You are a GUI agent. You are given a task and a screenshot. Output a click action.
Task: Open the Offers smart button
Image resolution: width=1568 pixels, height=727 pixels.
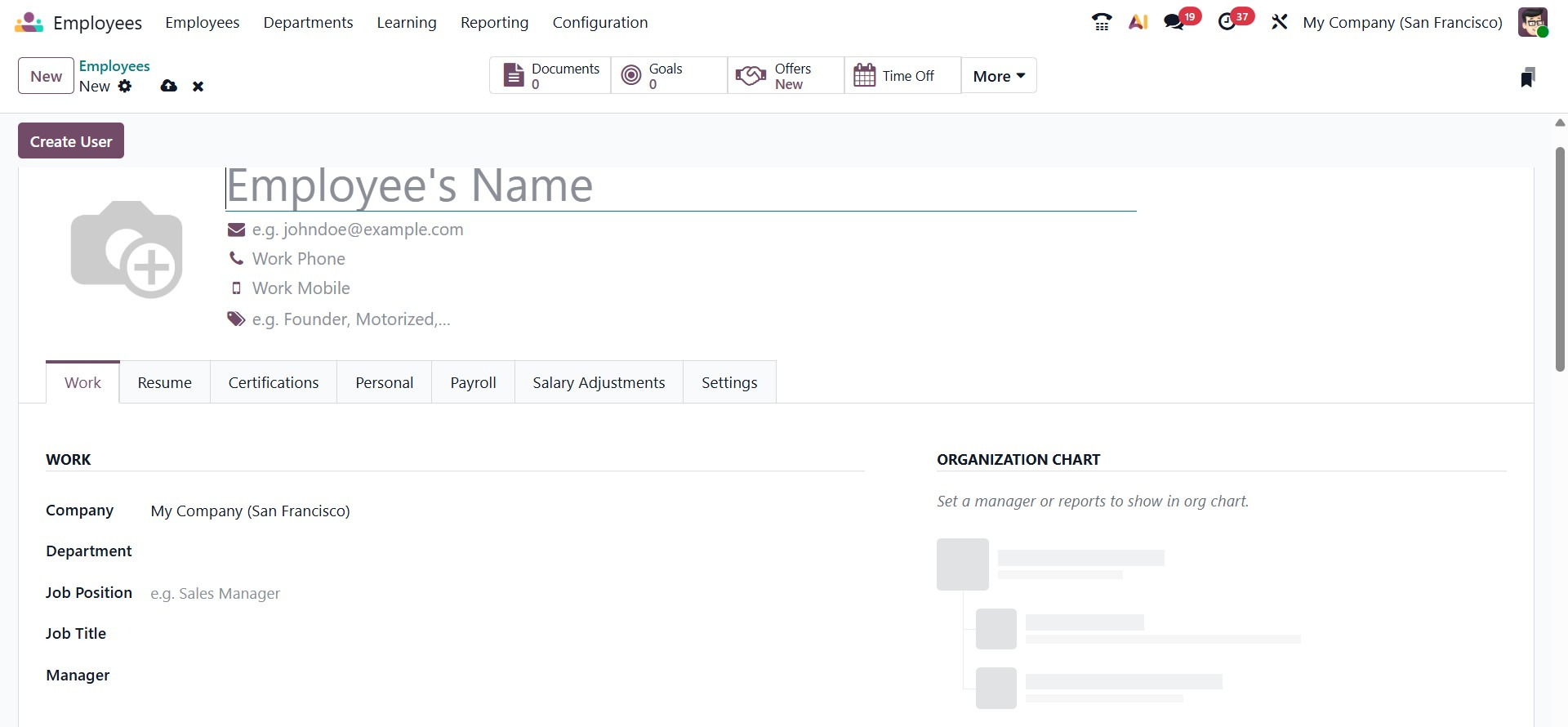point(786,76)
